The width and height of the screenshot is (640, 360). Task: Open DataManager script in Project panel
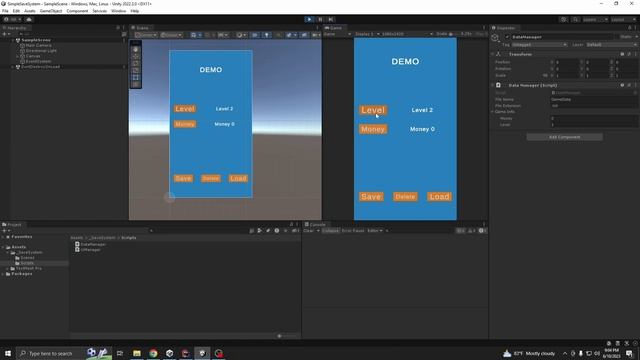tap(90, 244)
